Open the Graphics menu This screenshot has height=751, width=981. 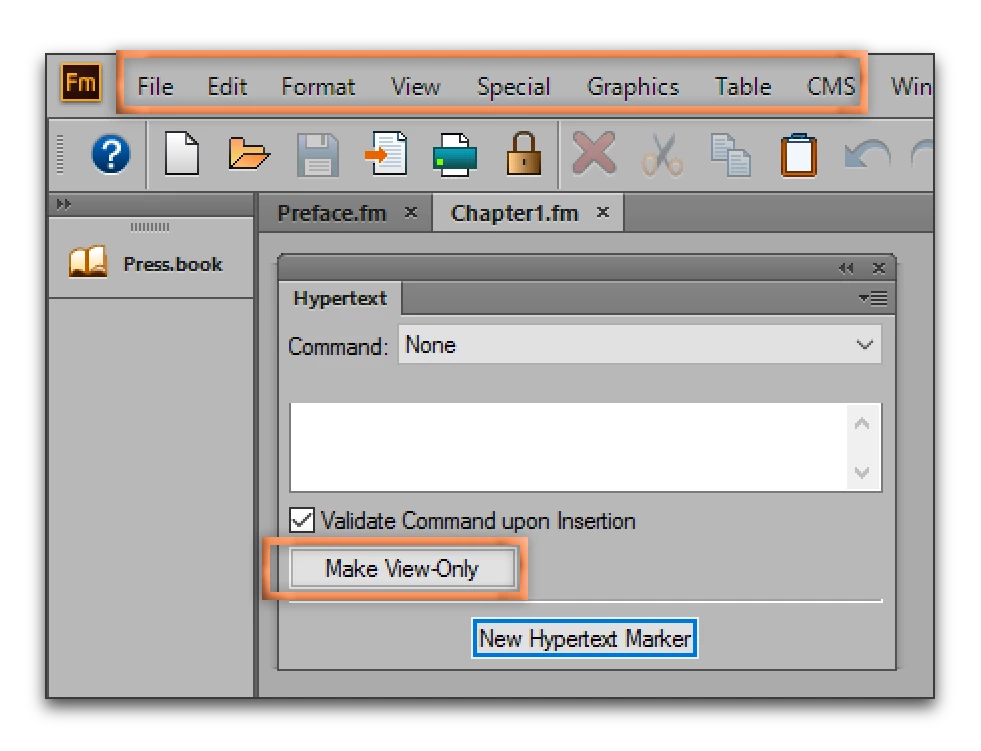(x=633, y=86)
